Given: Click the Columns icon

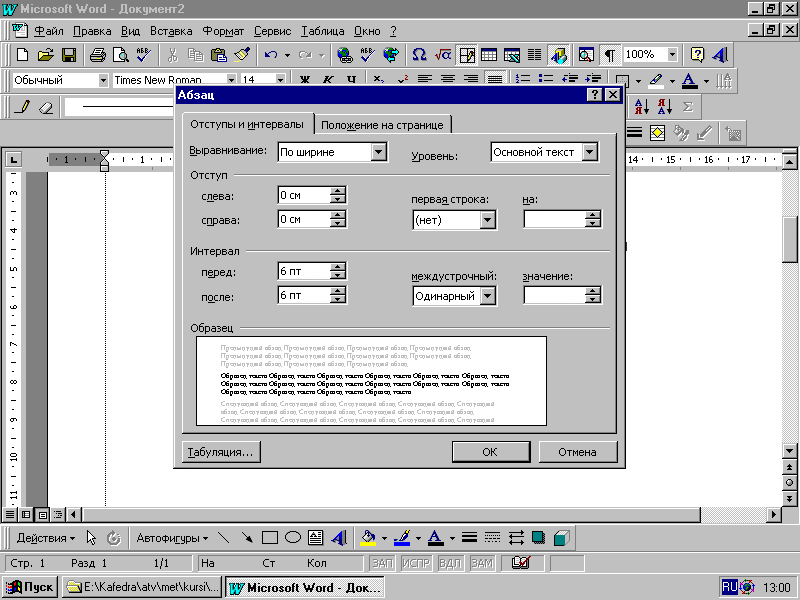Looking at the screenshot, I should click(534, 55).
